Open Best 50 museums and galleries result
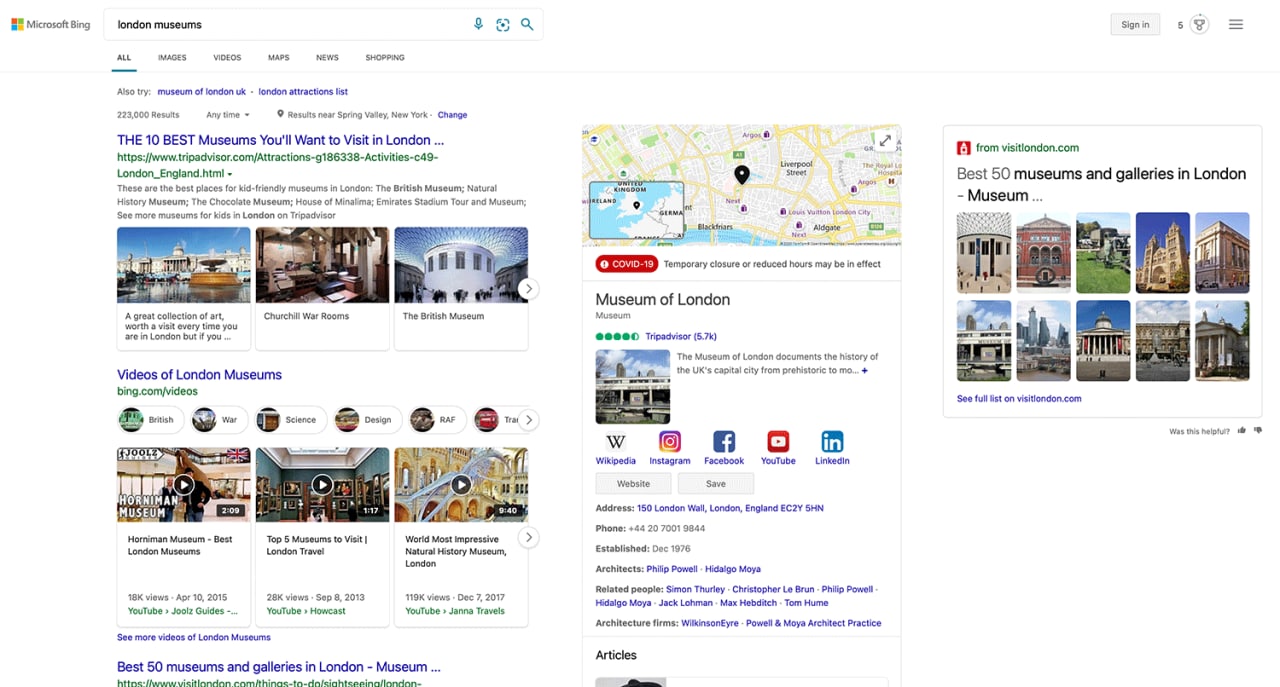1280x687 pixels. (279, 667)
